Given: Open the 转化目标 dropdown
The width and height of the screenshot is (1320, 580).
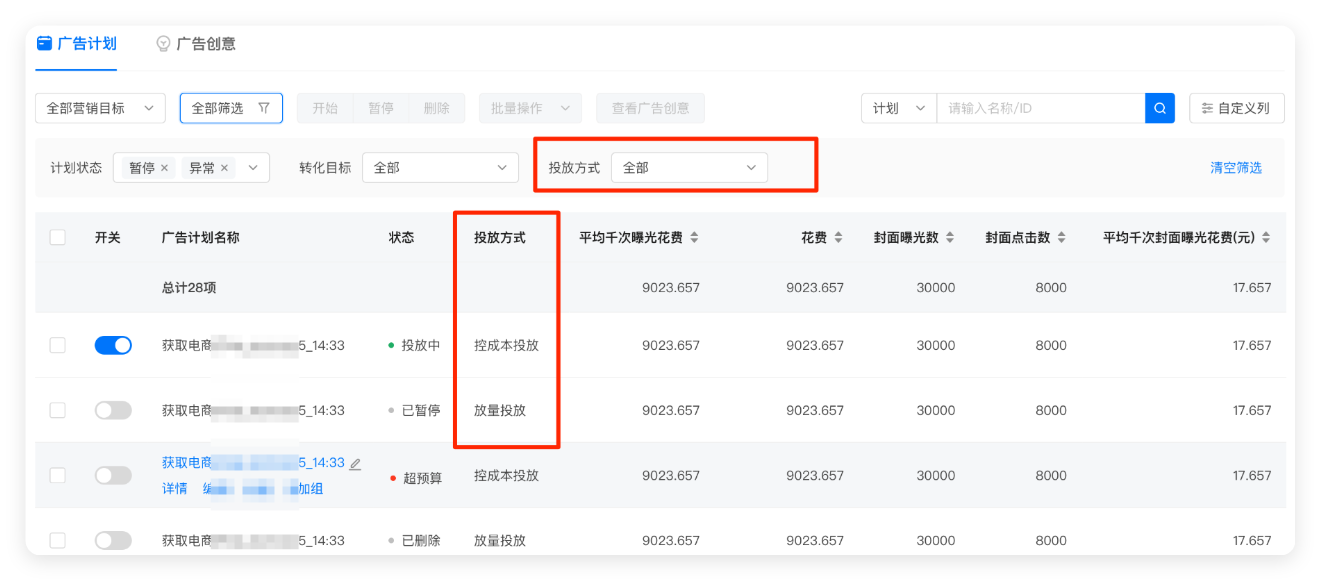Looking at the screenshot, I should pos(440,167).
